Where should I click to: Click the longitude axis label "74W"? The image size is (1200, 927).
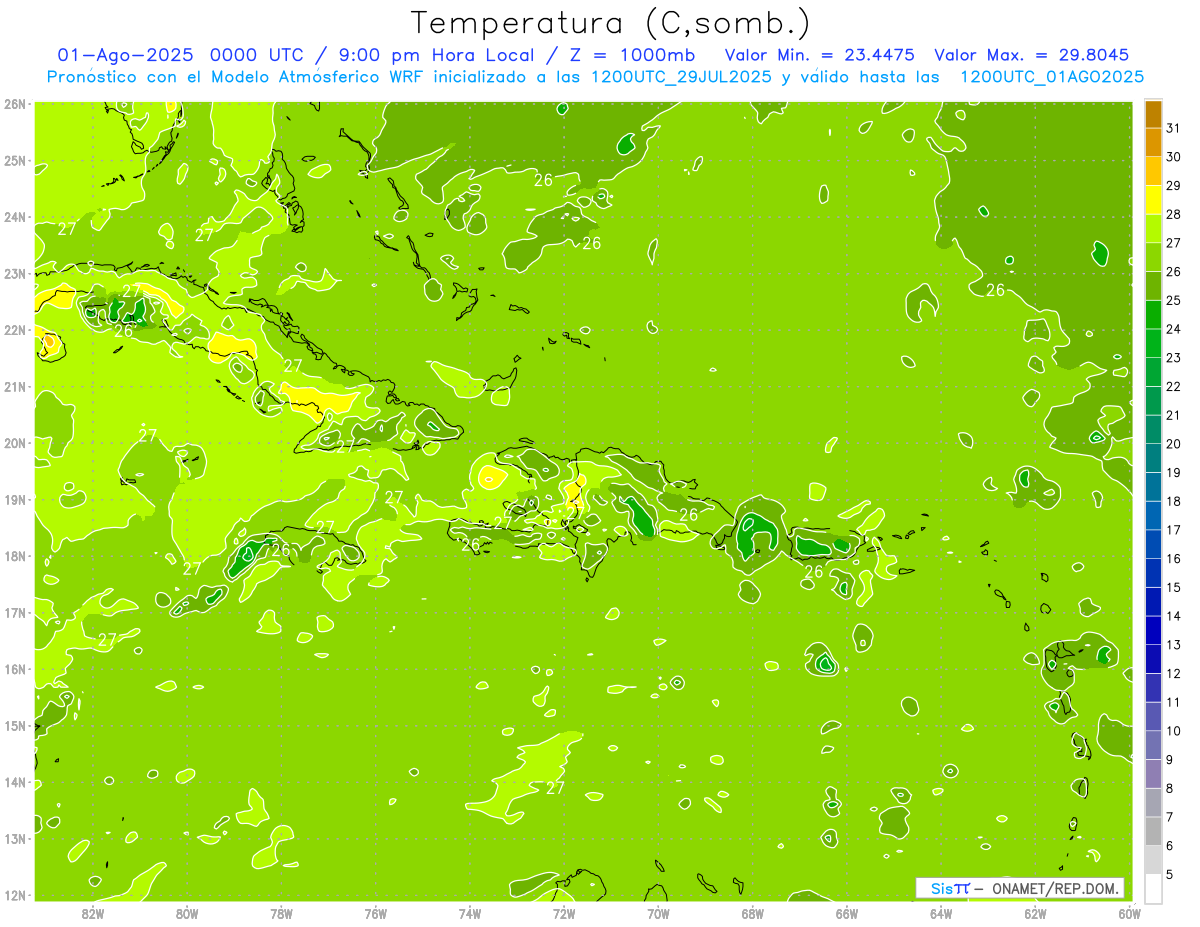pos(470,914)
